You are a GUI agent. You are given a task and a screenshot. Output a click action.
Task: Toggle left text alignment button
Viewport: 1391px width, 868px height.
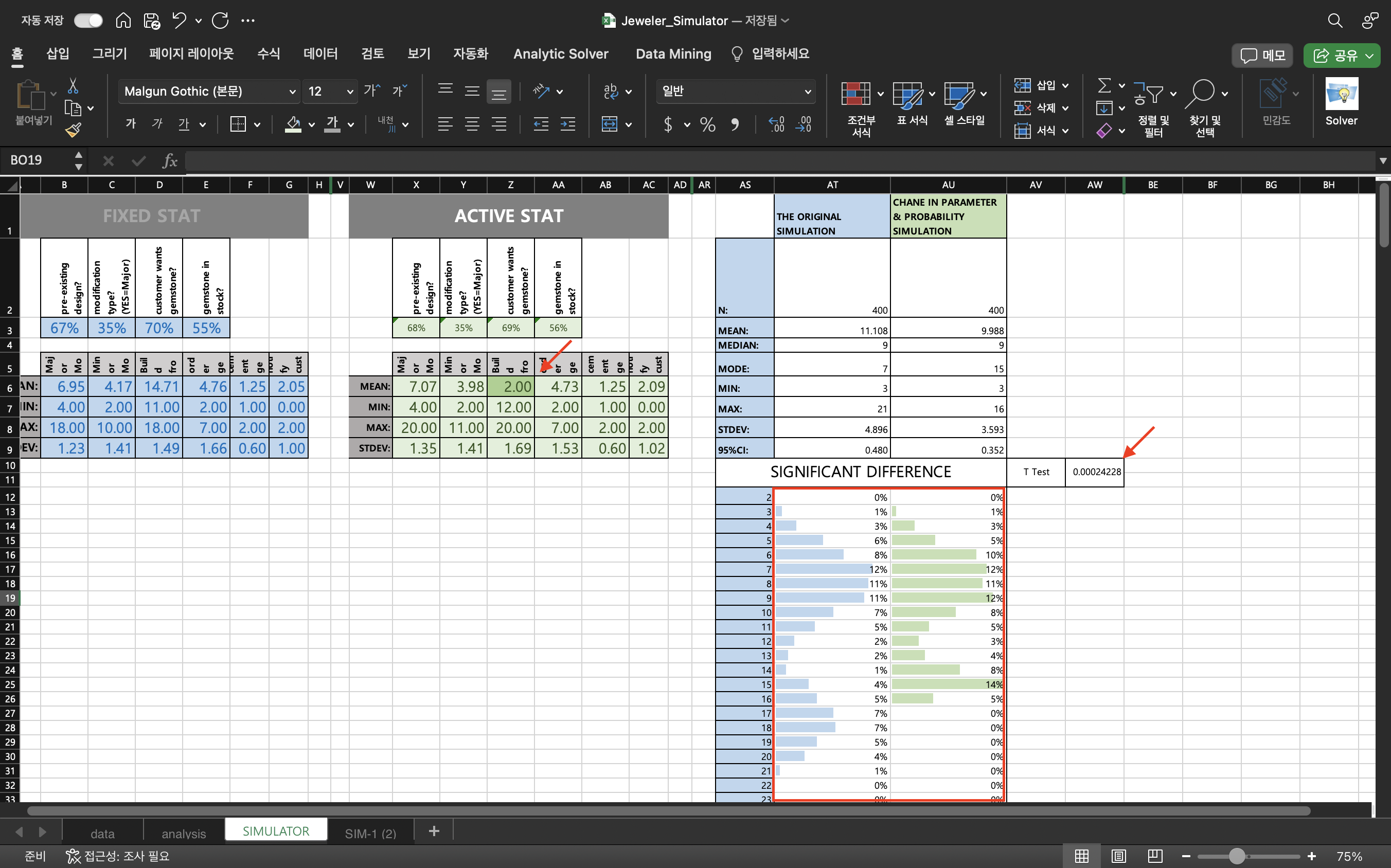pos(445,124)
